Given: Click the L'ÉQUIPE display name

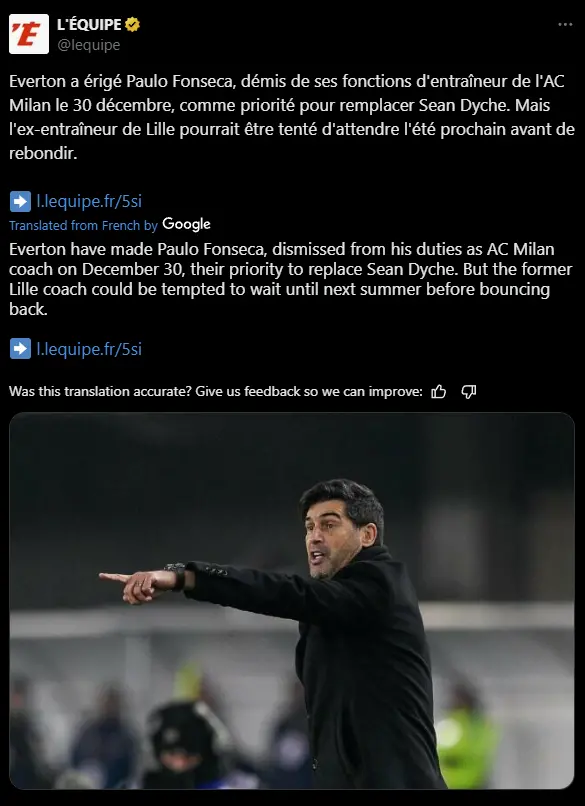Looking at the screenshot, I should click(x=89, y=25).
